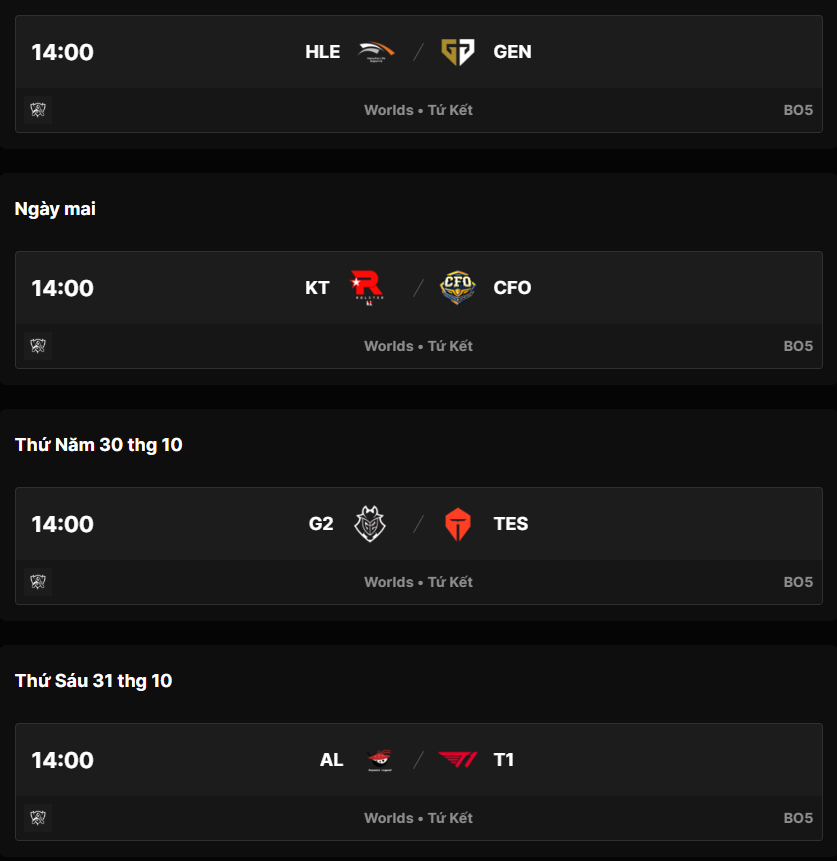837x861 pixels.
Task: Click the HLE team logo
Action: (x=377, y=52)
